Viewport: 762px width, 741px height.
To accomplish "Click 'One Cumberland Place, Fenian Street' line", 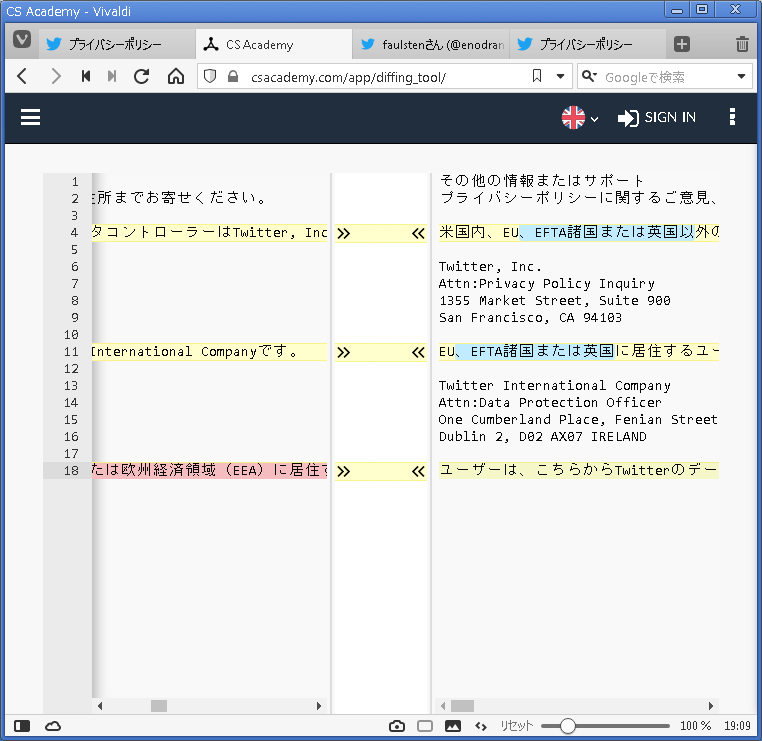I will 578,420.
